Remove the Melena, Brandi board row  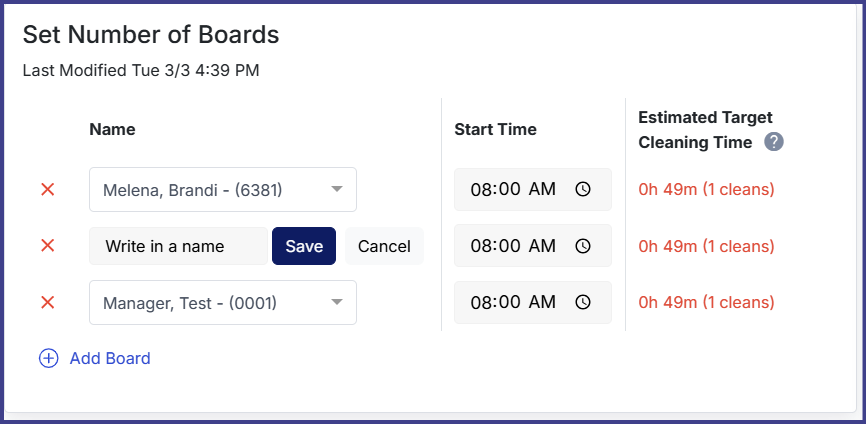tap(47, 189)
